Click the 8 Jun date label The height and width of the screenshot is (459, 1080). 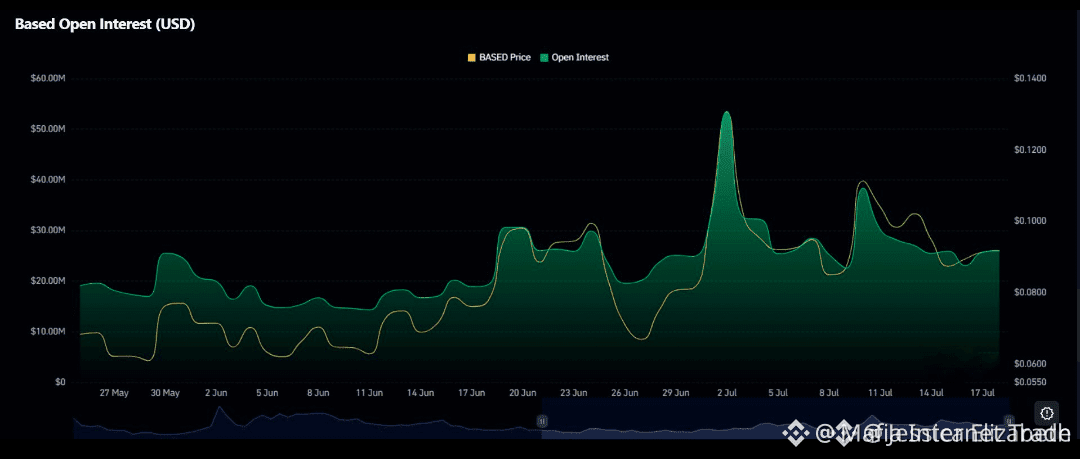point(318,393)
